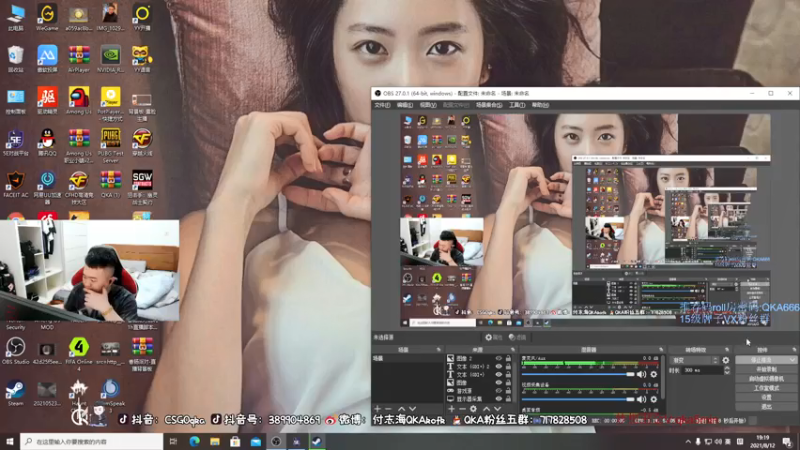Image resolution: width=800 pixels, height=450 pixels.
Task: Toggle visibility of 图像 source
Action: click(499, 383)
